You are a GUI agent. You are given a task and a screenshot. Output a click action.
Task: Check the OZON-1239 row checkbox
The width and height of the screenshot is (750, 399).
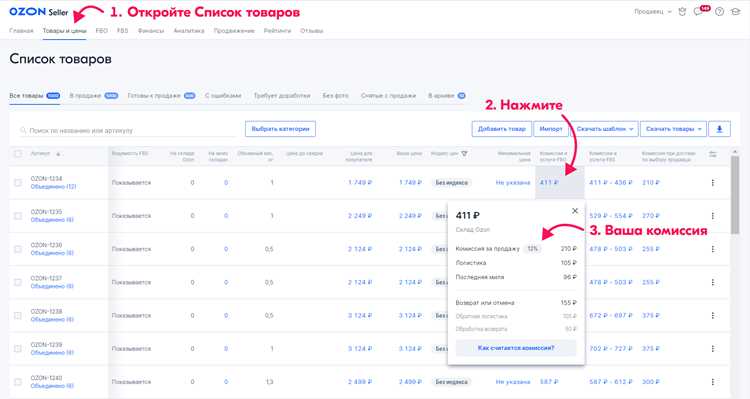18,349
